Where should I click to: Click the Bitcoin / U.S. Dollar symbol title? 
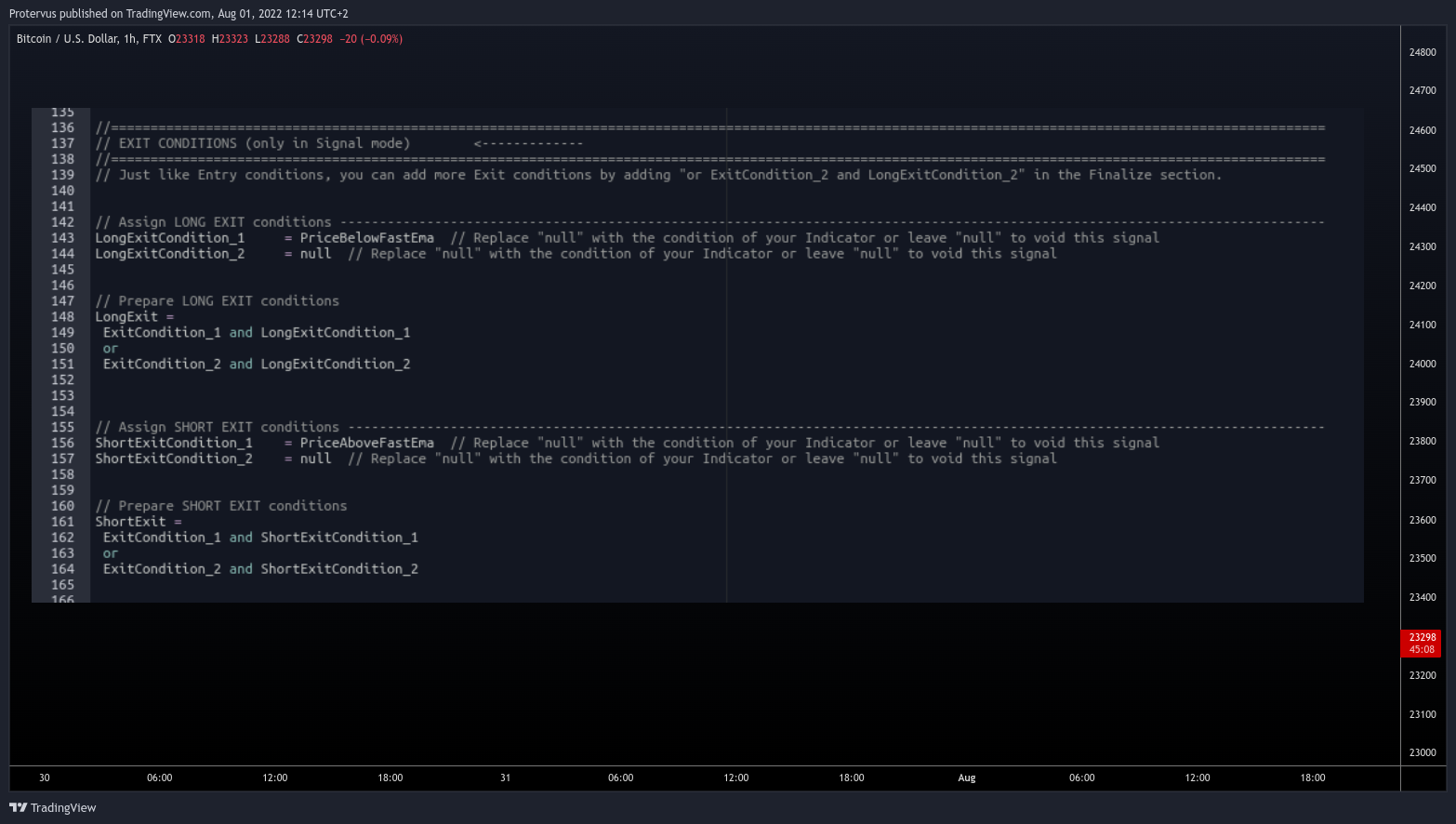click(x=89, y=39)
